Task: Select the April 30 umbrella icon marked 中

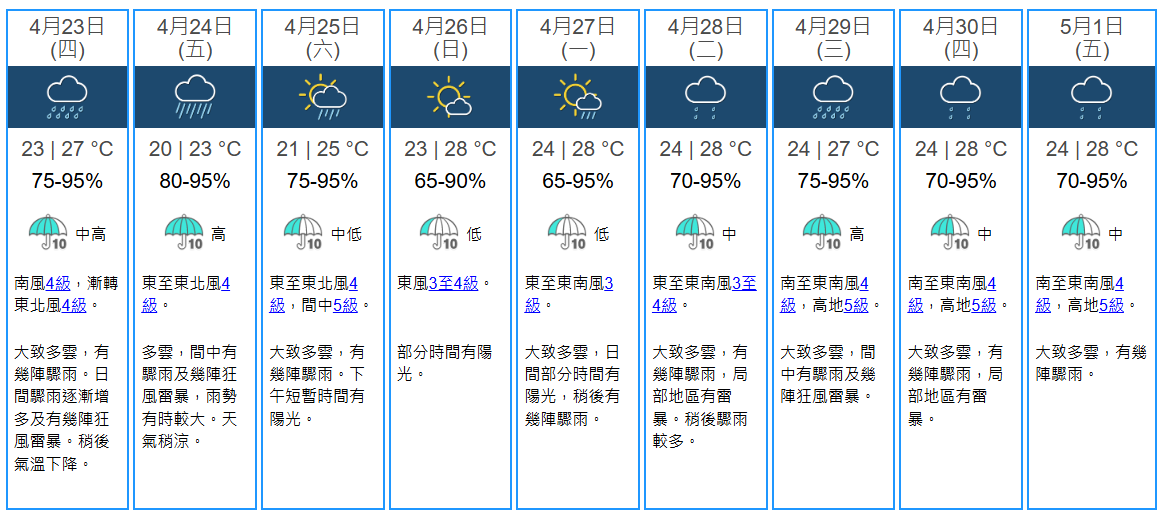Action: pos(950,233)
